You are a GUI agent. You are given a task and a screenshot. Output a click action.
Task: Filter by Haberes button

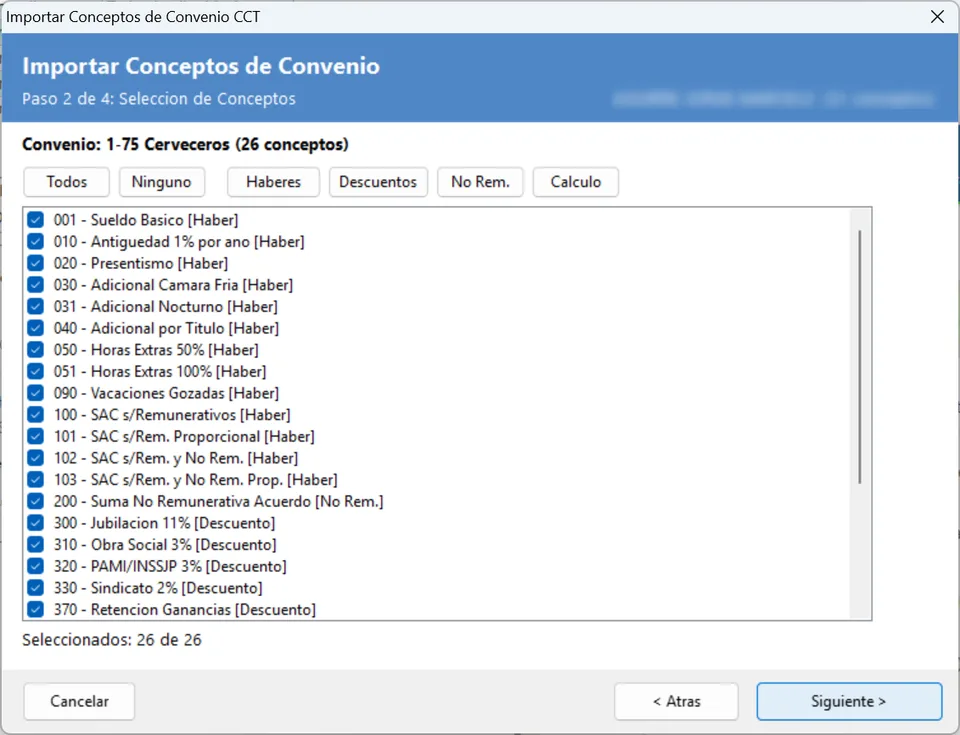point(273,182)
